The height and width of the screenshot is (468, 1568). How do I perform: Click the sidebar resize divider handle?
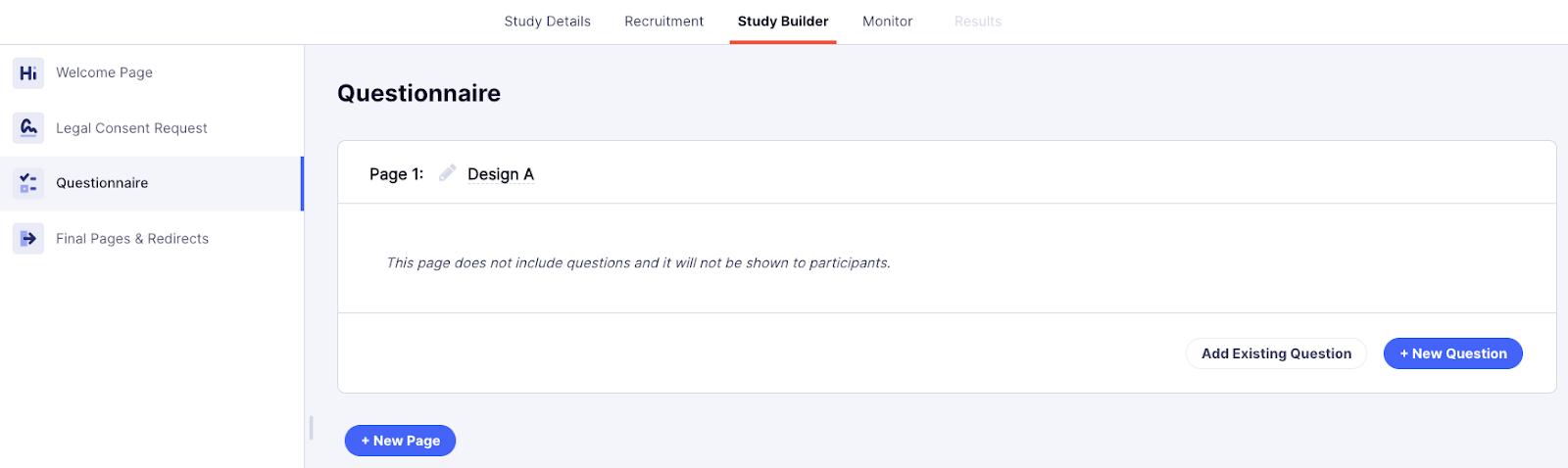[311, 427]
